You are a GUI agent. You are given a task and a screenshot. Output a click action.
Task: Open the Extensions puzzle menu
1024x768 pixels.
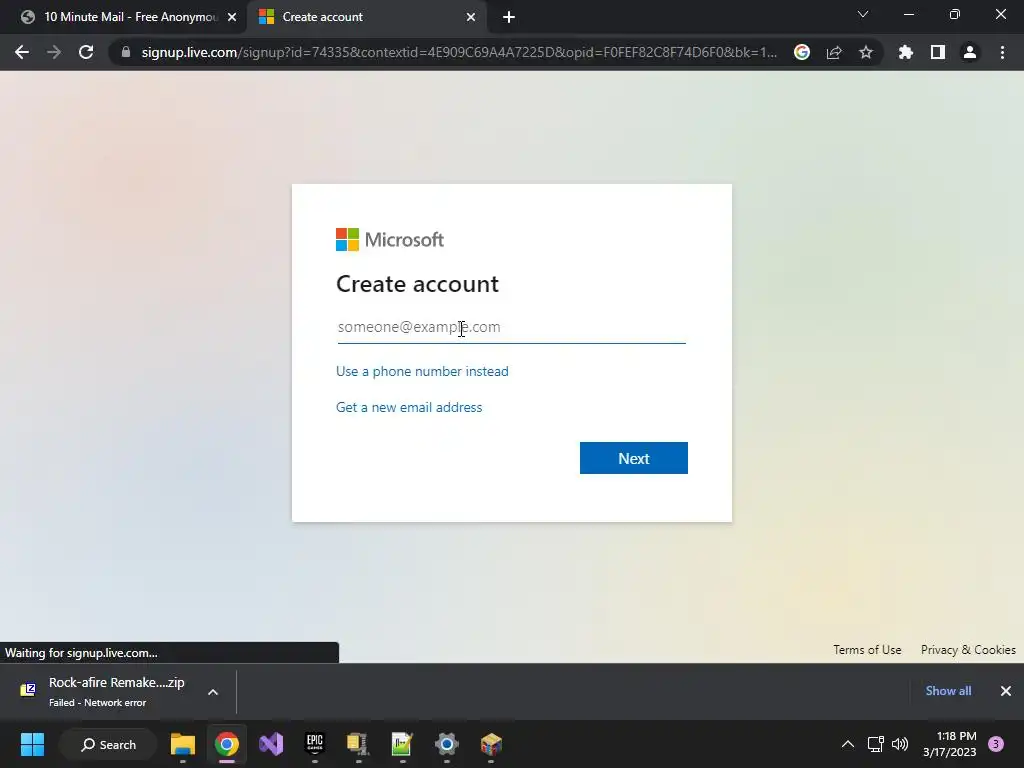tap(906, 52)
